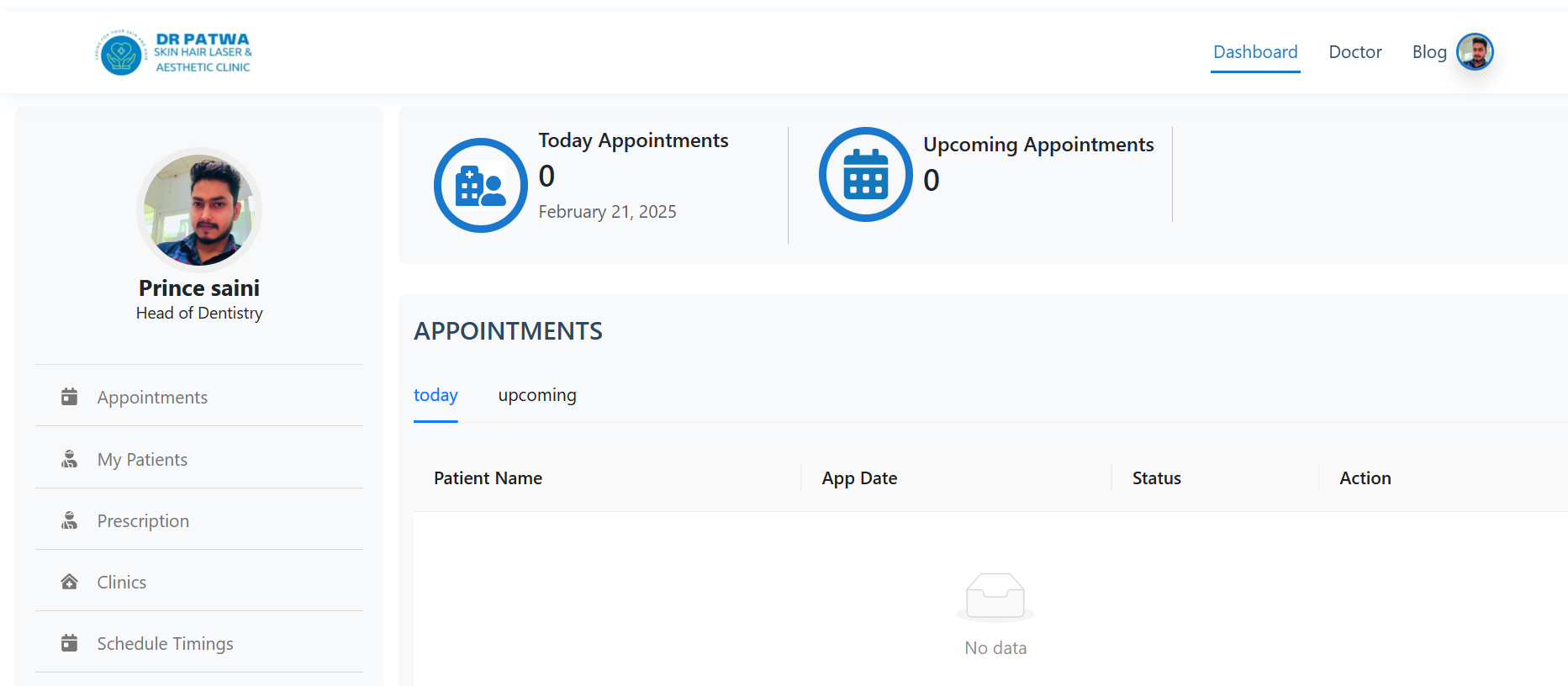The width and height of the screenshot is (1568, 686).
Task: Open the user avatar in navbar
Action: (1475, 52)
